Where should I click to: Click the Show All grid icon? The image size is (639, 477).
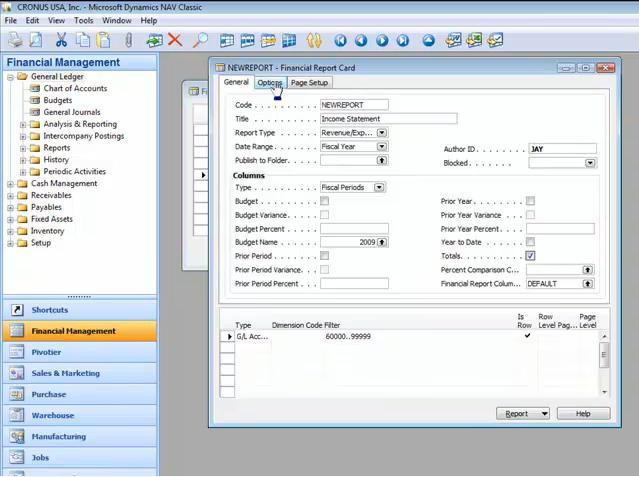289,40
